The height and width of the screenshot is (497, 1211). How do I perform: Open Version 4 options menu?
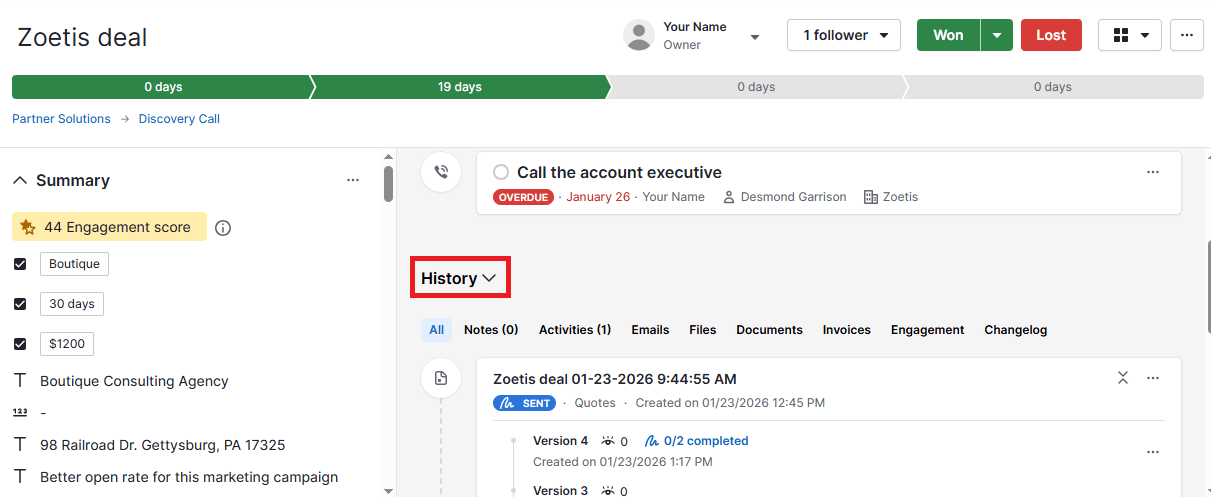point(1153,452)
